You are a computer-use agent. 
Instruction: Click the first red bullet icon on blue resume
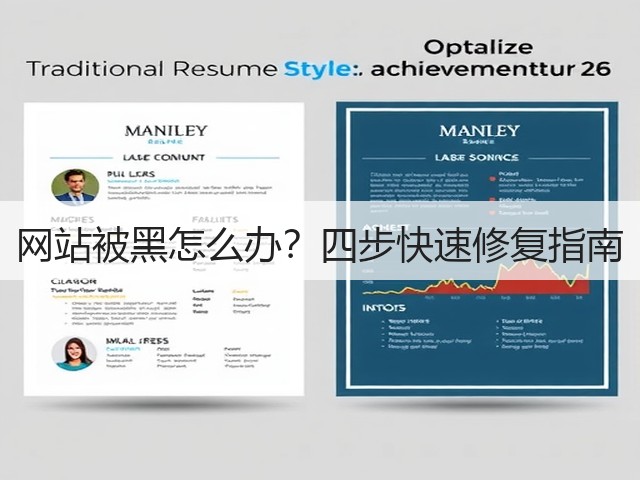tap(492, 179)
